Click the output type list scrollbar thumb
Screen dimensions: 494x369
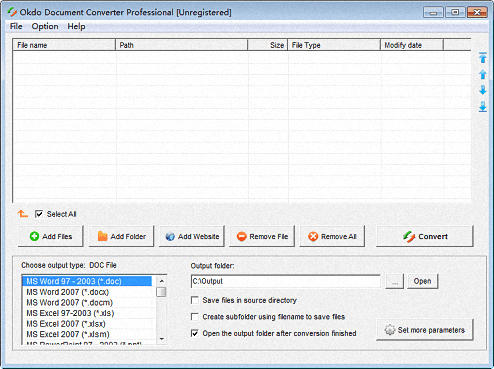pyautogui.click(x=161, y=292)
